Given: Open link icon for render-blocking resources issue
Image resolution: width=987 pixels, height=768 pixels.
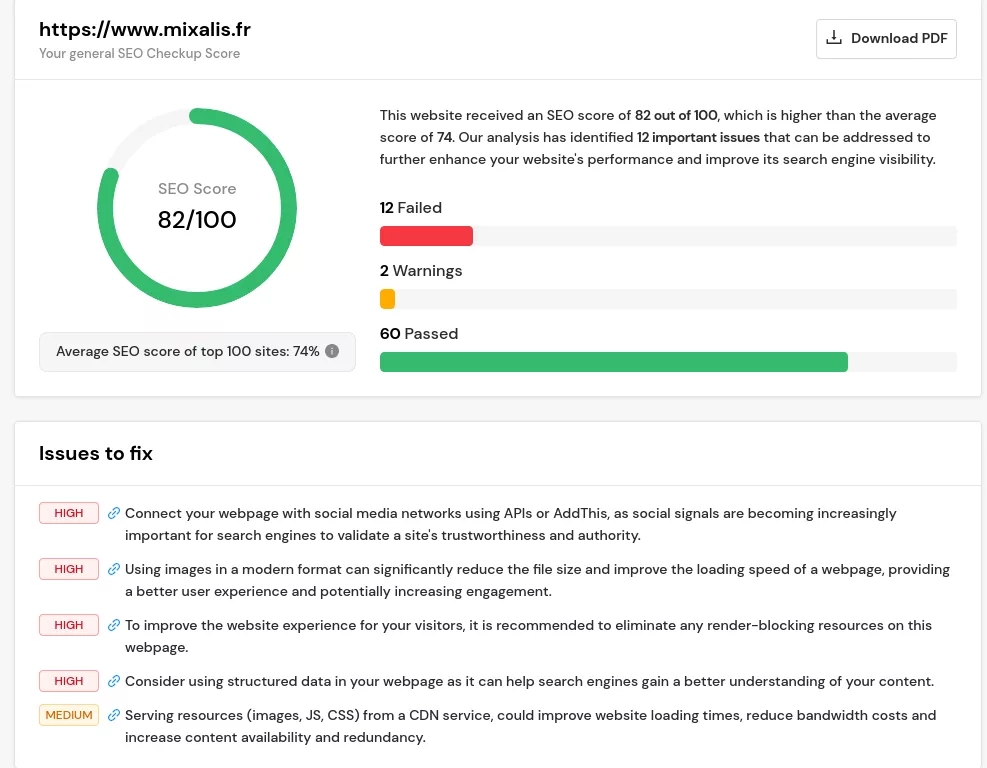Looking at the screenshot, I should coord(113,625).
